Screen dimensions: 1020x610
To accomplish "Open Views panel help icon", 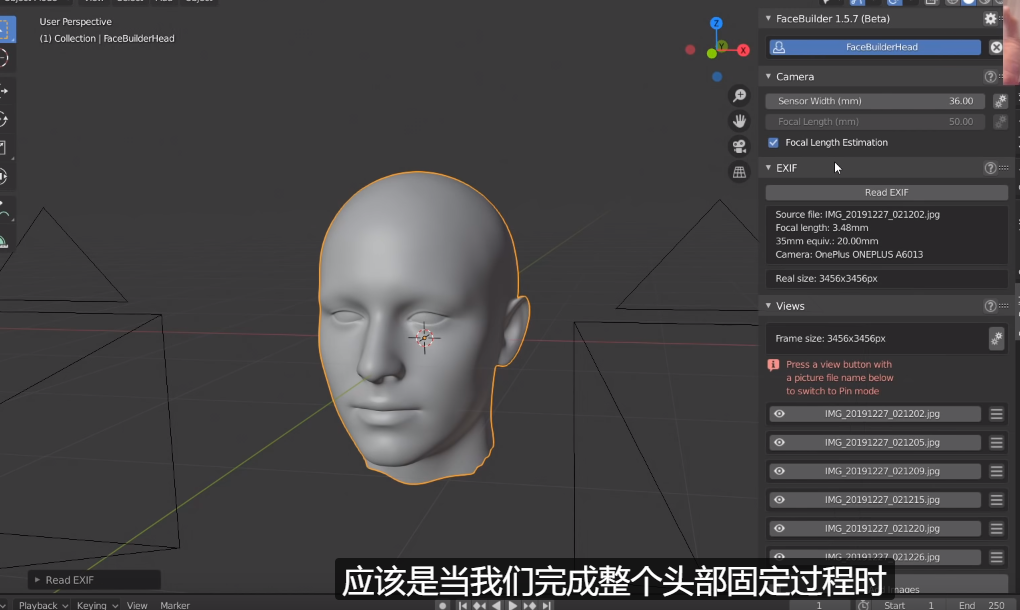I will [990, 306].
